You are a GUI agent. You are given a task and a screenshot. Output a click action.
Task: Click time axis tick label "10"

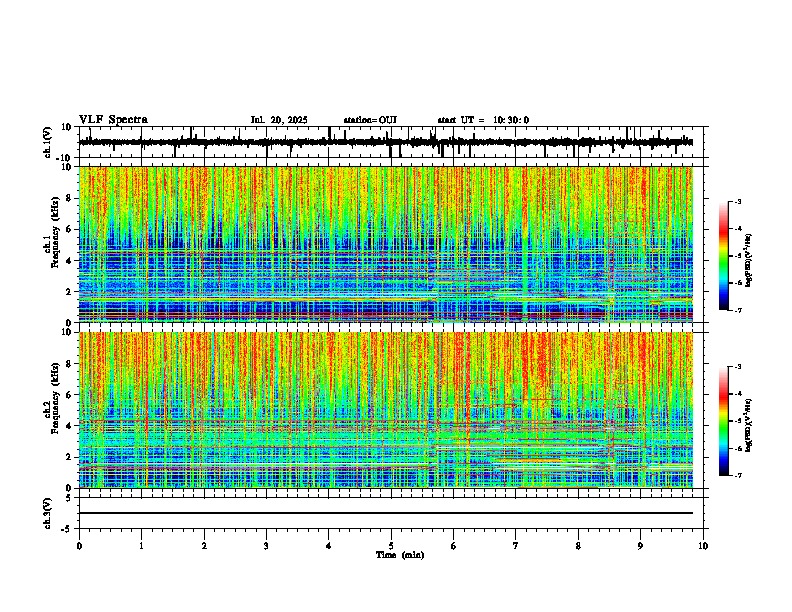[703, 546]
